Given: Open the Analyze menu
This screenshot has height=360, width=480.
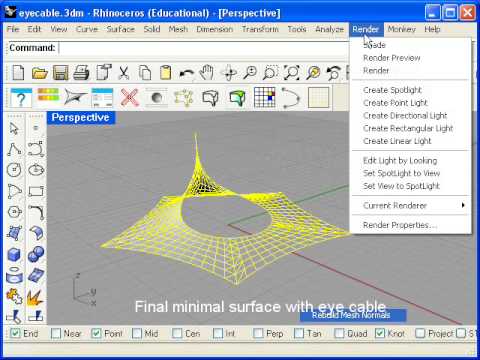Looking at the screenshot, I should click(x=329, y=29).
